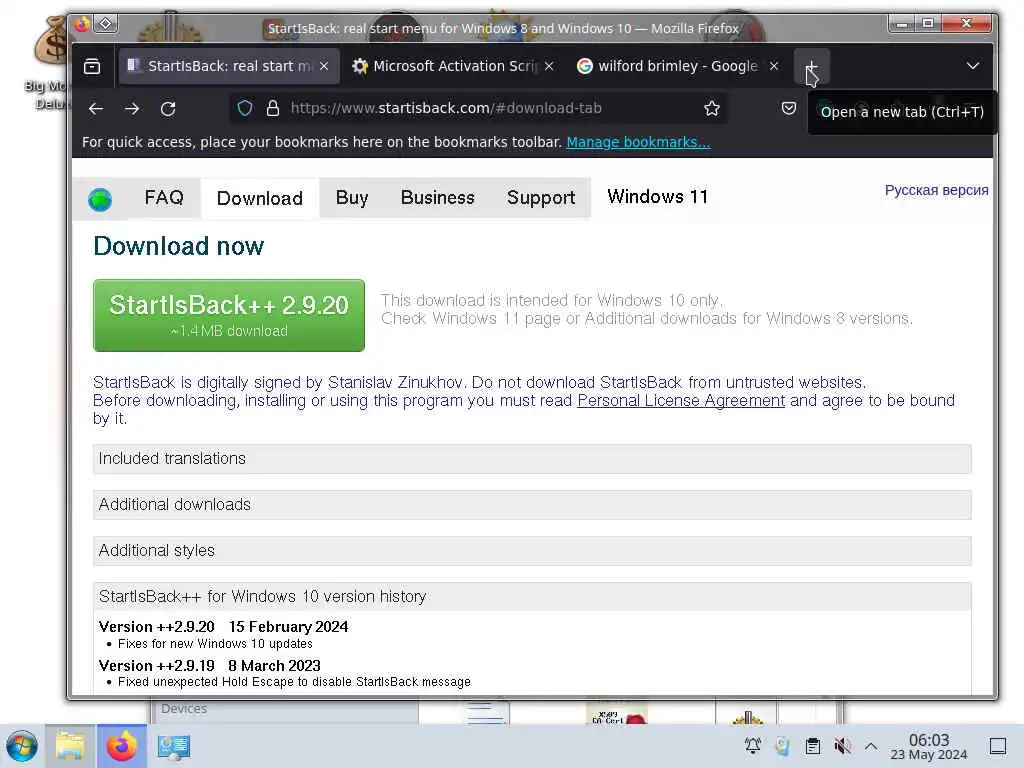Viewport: 1024px width, 768px height.
Task: Expand the Included translations section
Action: (x=532, y=459)
